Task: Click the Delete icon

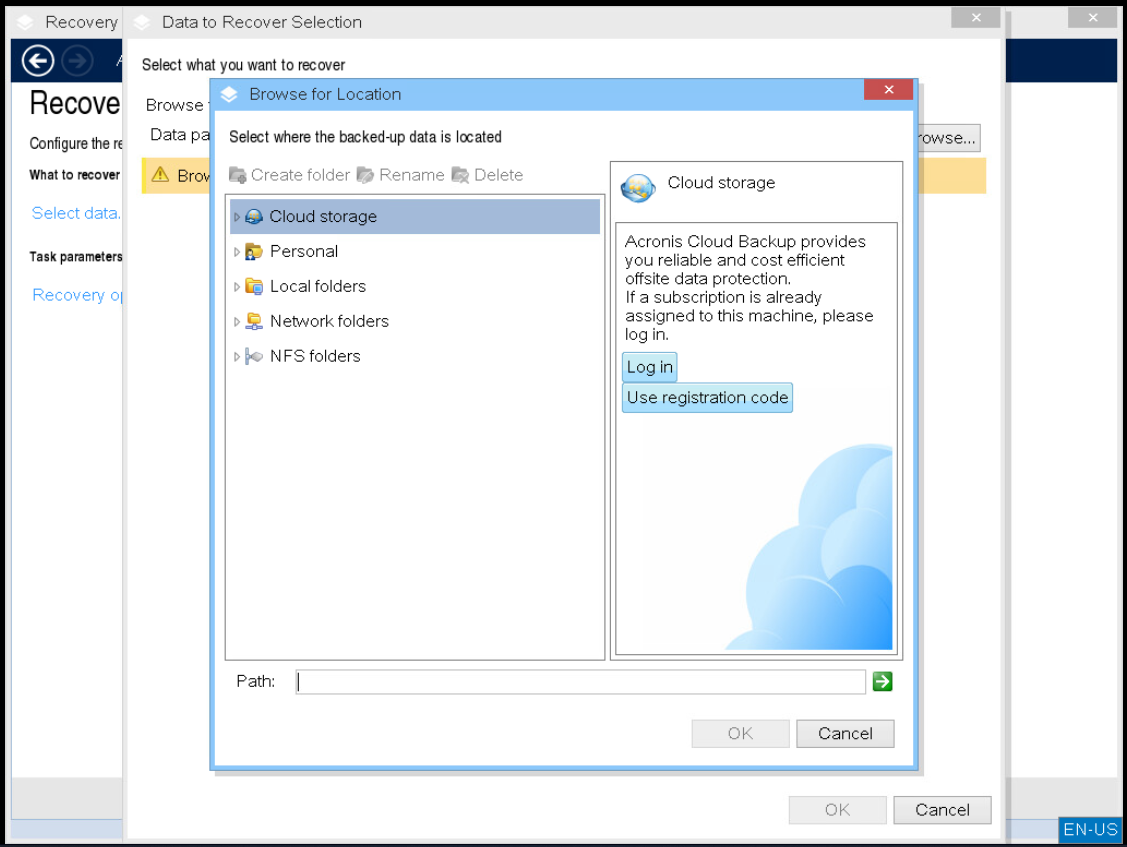Action: tap(460, 175)
